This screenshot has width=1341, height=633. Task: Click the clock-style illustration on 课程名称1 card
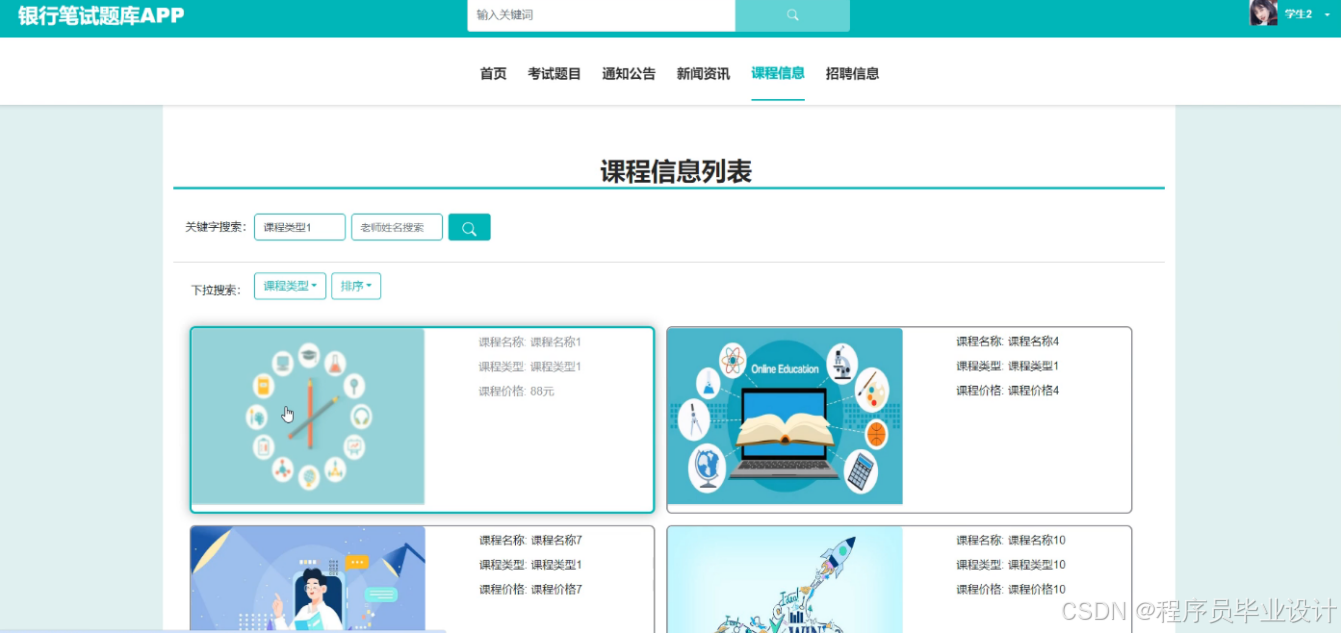(307, 417)
